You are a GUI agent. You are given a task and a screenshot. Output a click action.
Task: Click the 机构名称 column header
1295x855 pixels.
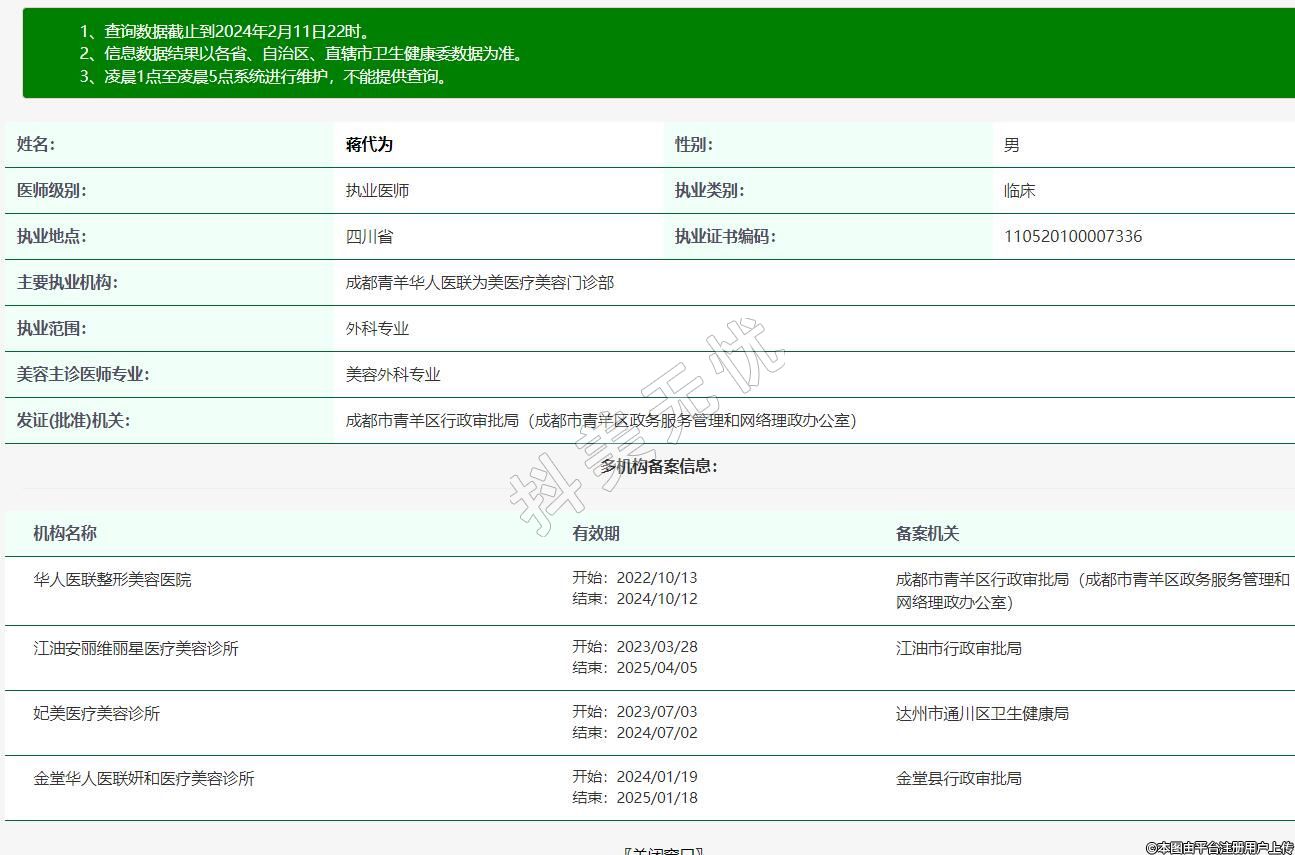[65, 534]
